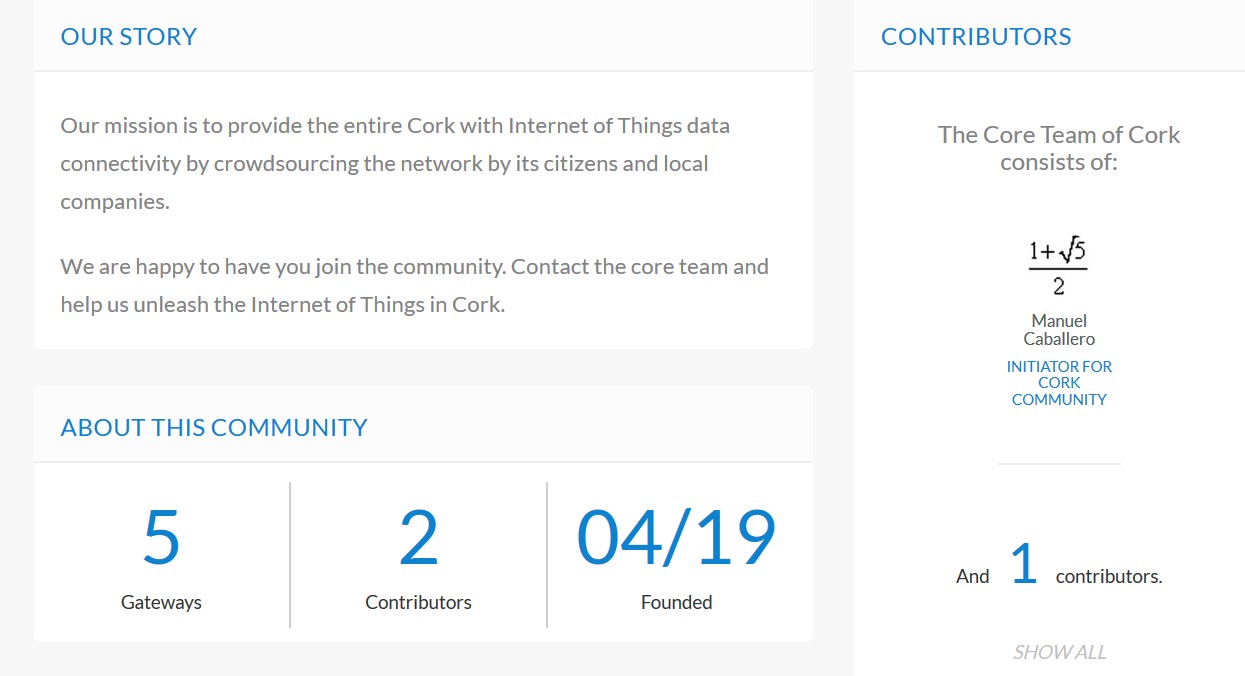Select the Gateways stat label
The width and height of the screenshot is (1245, 676).
click(161, 602)
